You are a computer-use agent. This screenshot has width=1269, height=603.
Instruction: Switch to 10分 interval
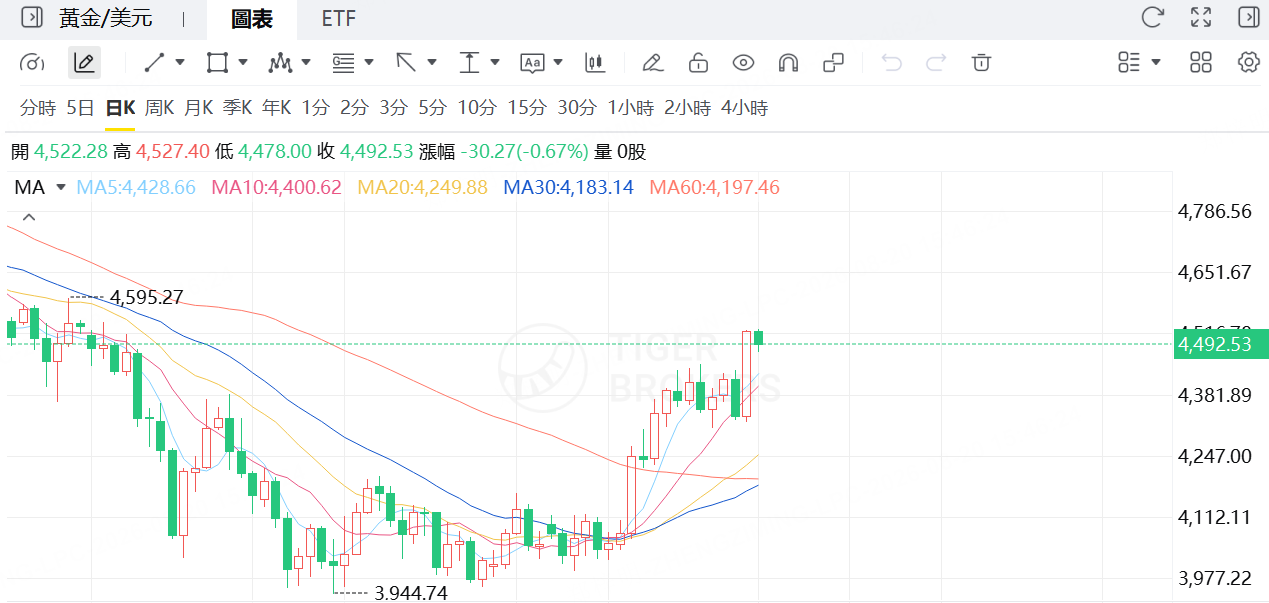pyautogui.click(x=477, y=108)
